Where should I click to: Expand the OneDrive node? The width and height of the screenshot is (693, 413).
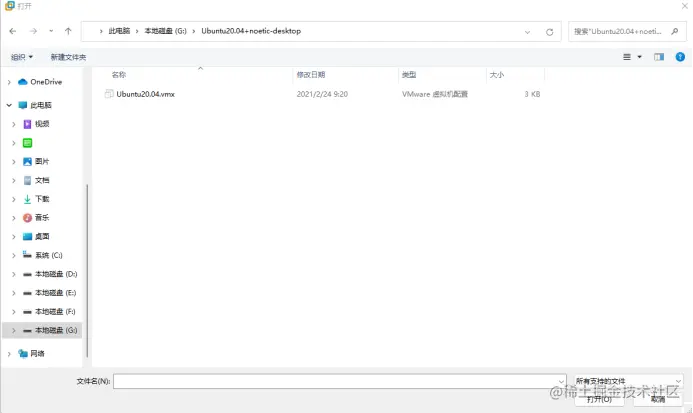click(x=9, y=82)
